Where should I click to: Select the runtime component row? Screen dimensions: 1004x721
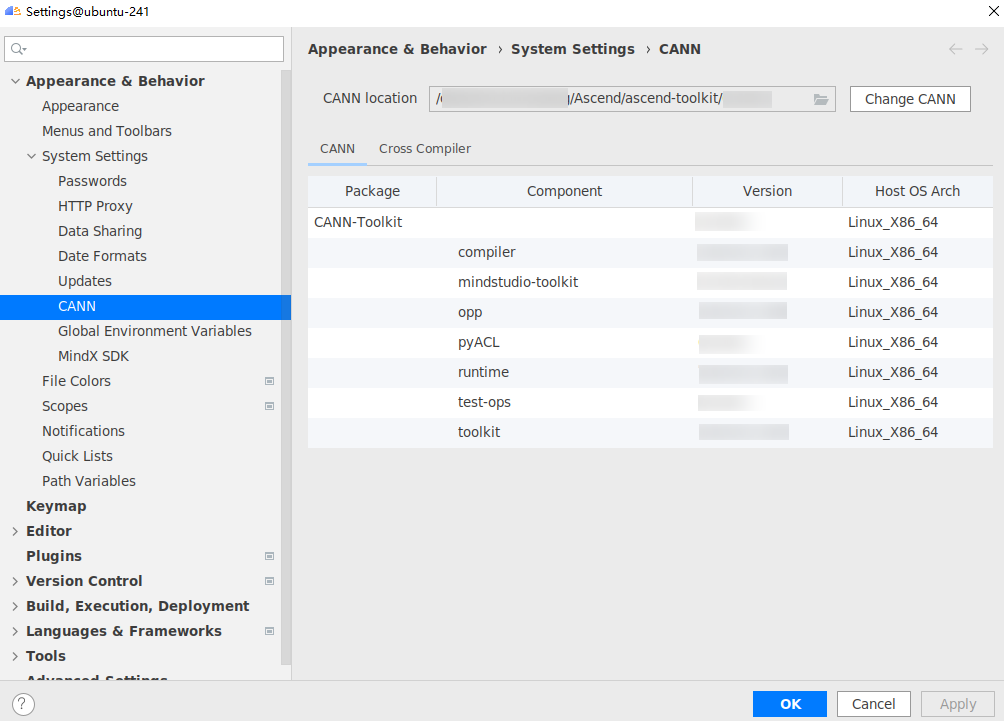click(x=650, y=373)
